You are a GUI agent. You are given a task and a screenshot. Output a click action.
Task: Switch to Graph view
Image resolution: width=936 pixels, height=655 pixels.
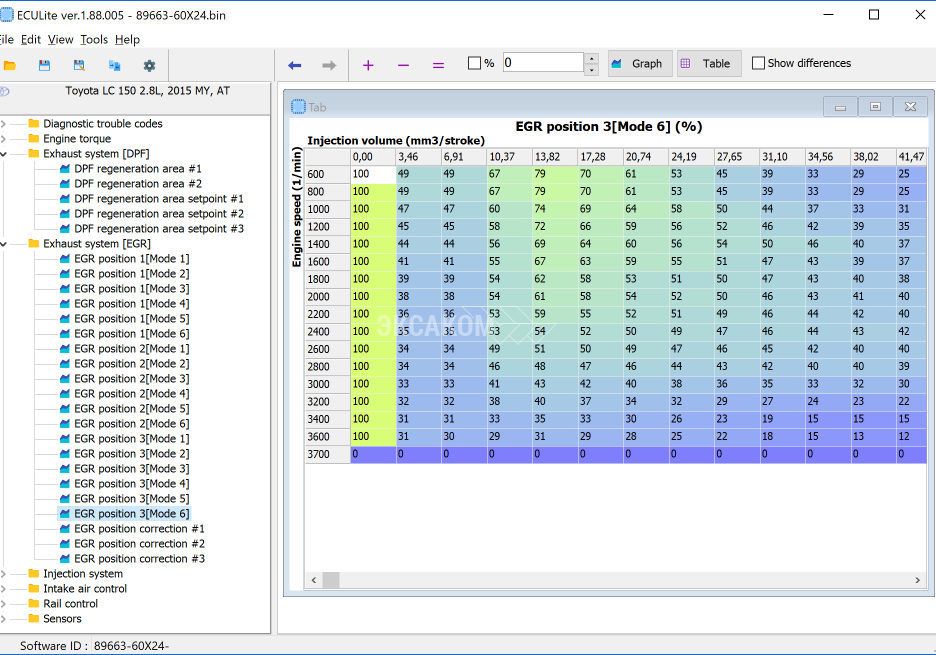pyautogui.click(x=637, y=63)
